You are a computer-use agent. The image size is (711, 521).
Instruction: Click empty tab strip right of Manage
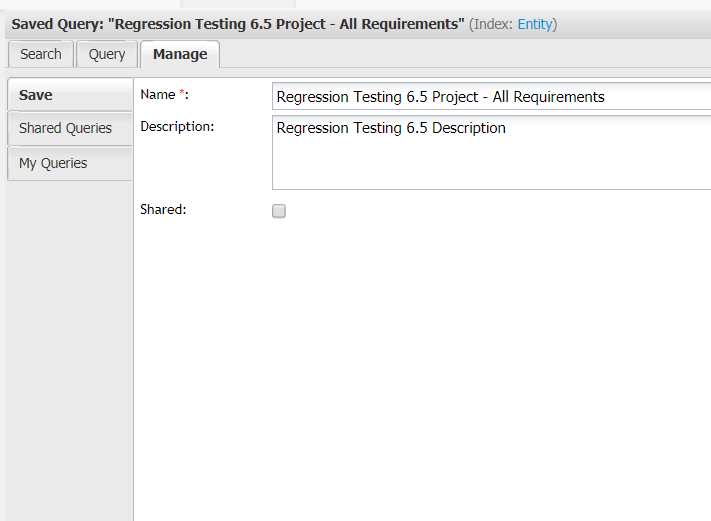(x=460, y=54)
